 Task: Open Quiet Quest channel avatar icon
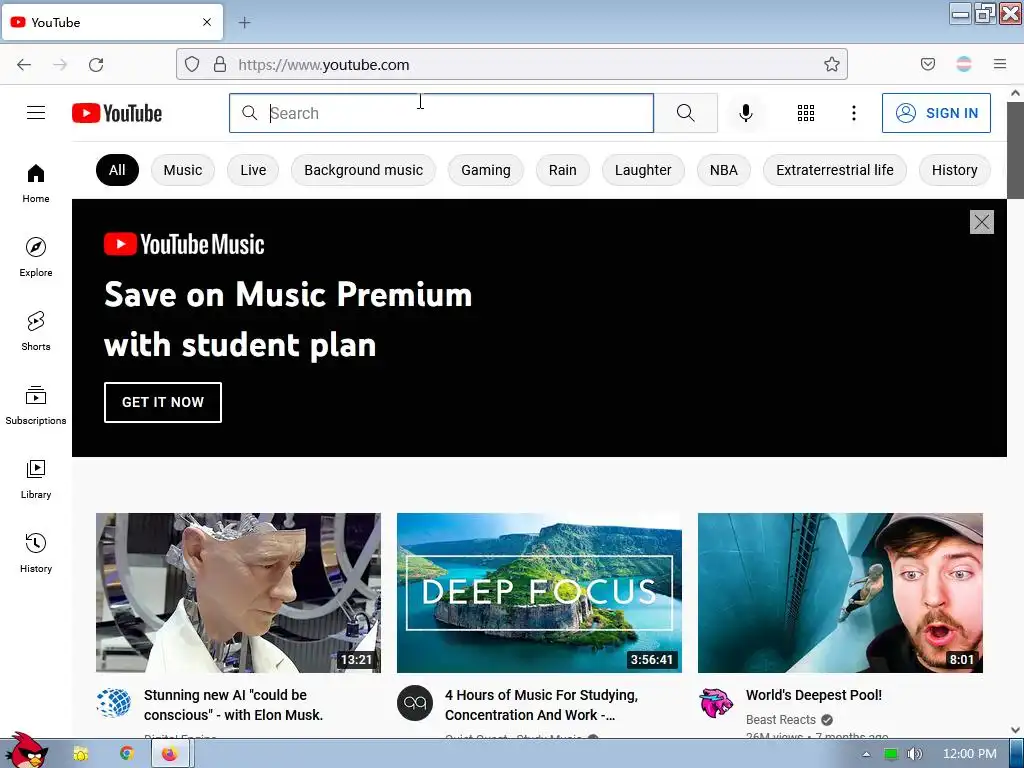click(415, 703)
